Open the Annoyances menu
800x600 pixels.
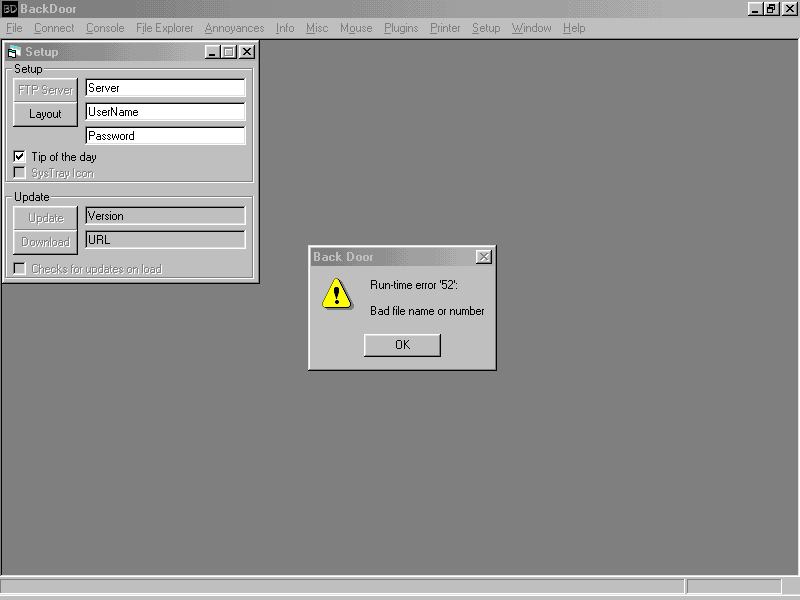point(234,28)
